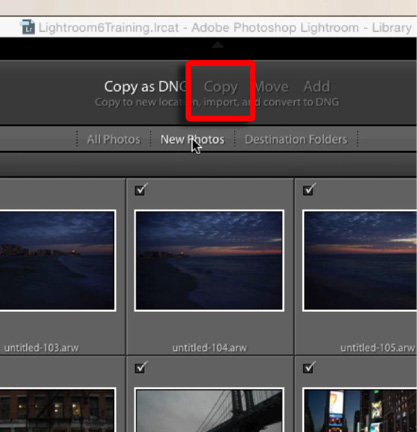Uncheck the untitled-104.arw checkbox
Screen dimensions: 417x432
[141, 190]
